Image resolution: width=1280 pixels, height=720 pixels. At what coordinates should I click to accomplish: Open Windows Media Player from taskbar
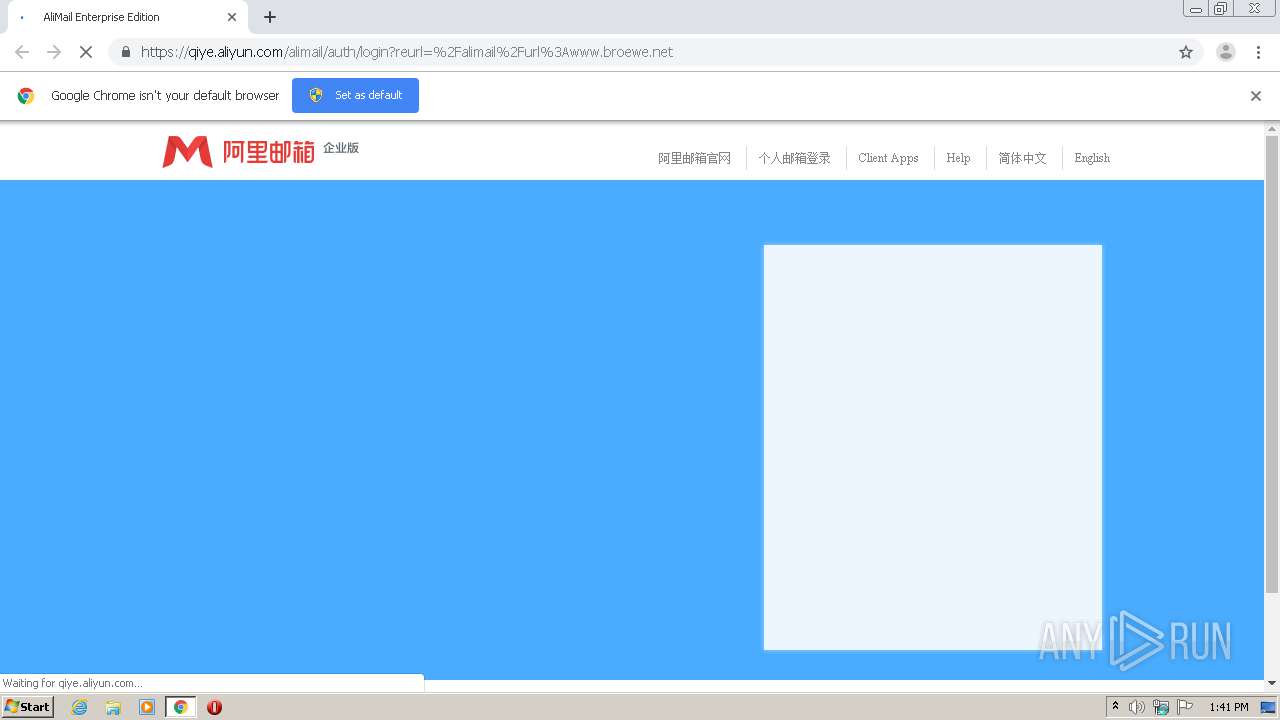147,707
